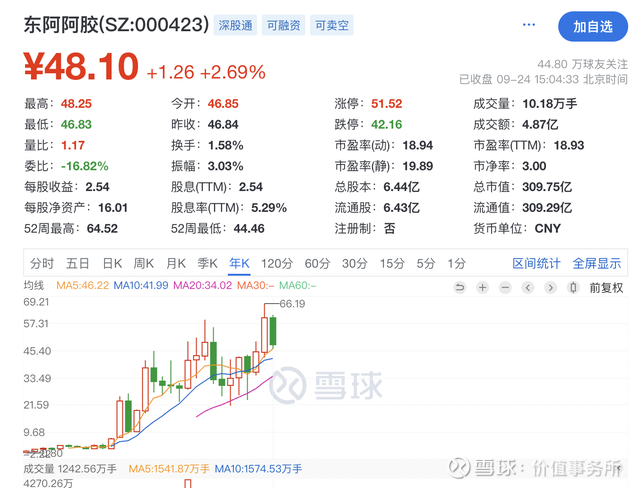Switch to the 5分 chart tab
The image size is (640, 488).
pos(426,264)
